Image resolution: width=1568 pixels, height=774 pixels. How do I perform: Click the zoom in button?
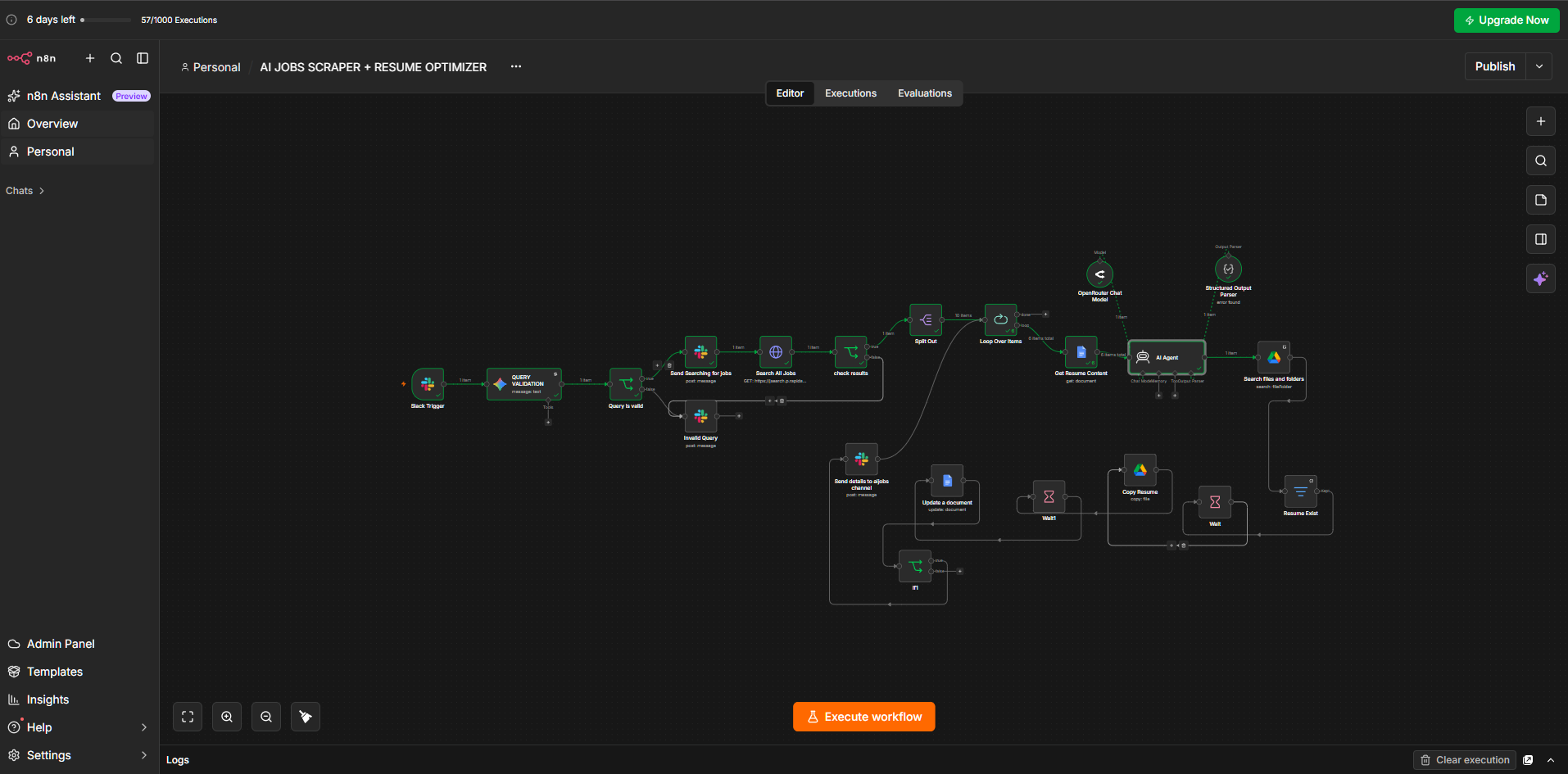point(227,717)
